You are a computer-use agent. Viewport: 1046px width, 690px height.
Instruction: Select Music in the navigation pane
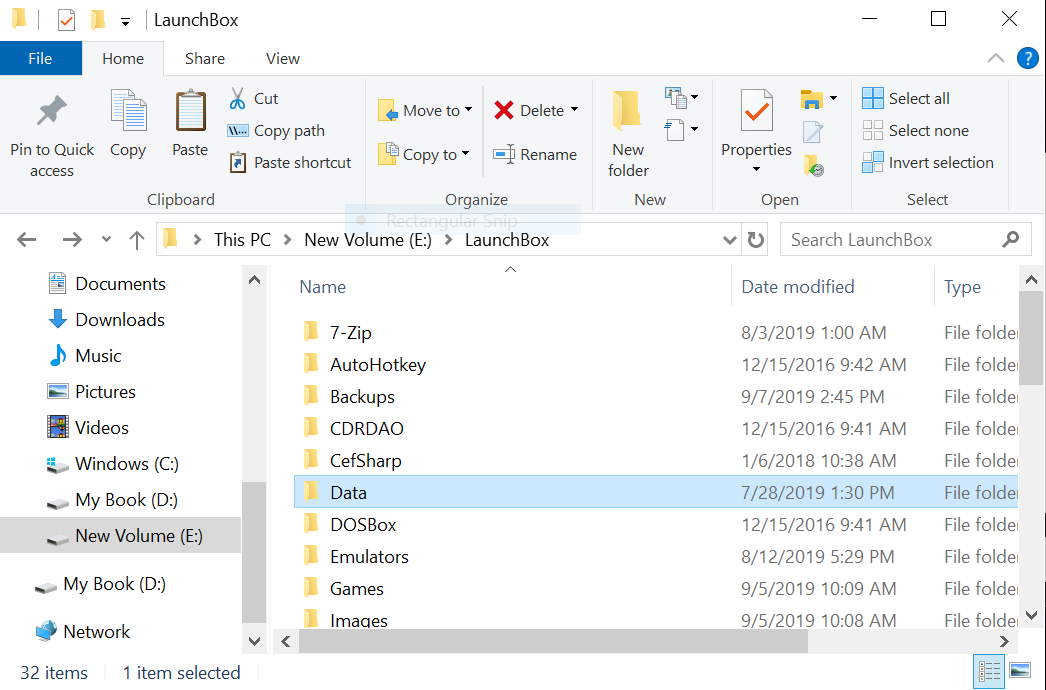85,356
